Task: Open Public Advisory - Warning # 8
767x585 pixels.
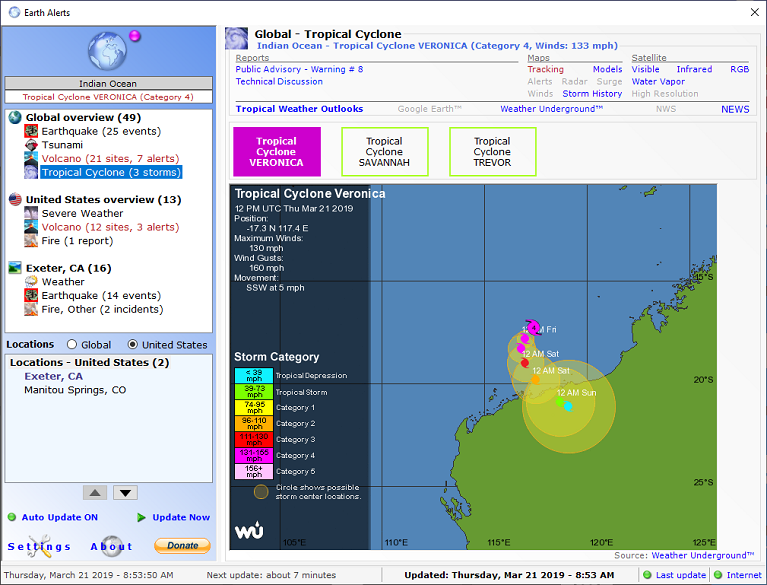Action: pos(299,69)
